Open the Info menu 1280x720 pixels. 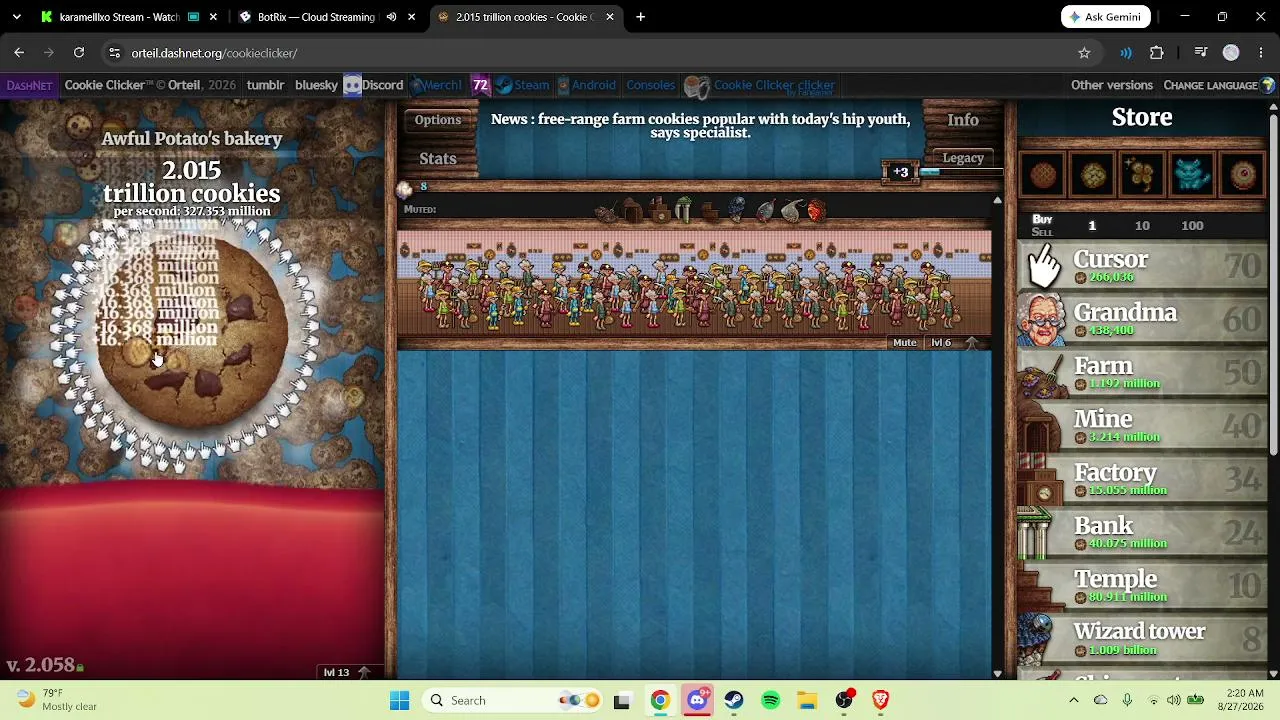click(x=963, y=120)
